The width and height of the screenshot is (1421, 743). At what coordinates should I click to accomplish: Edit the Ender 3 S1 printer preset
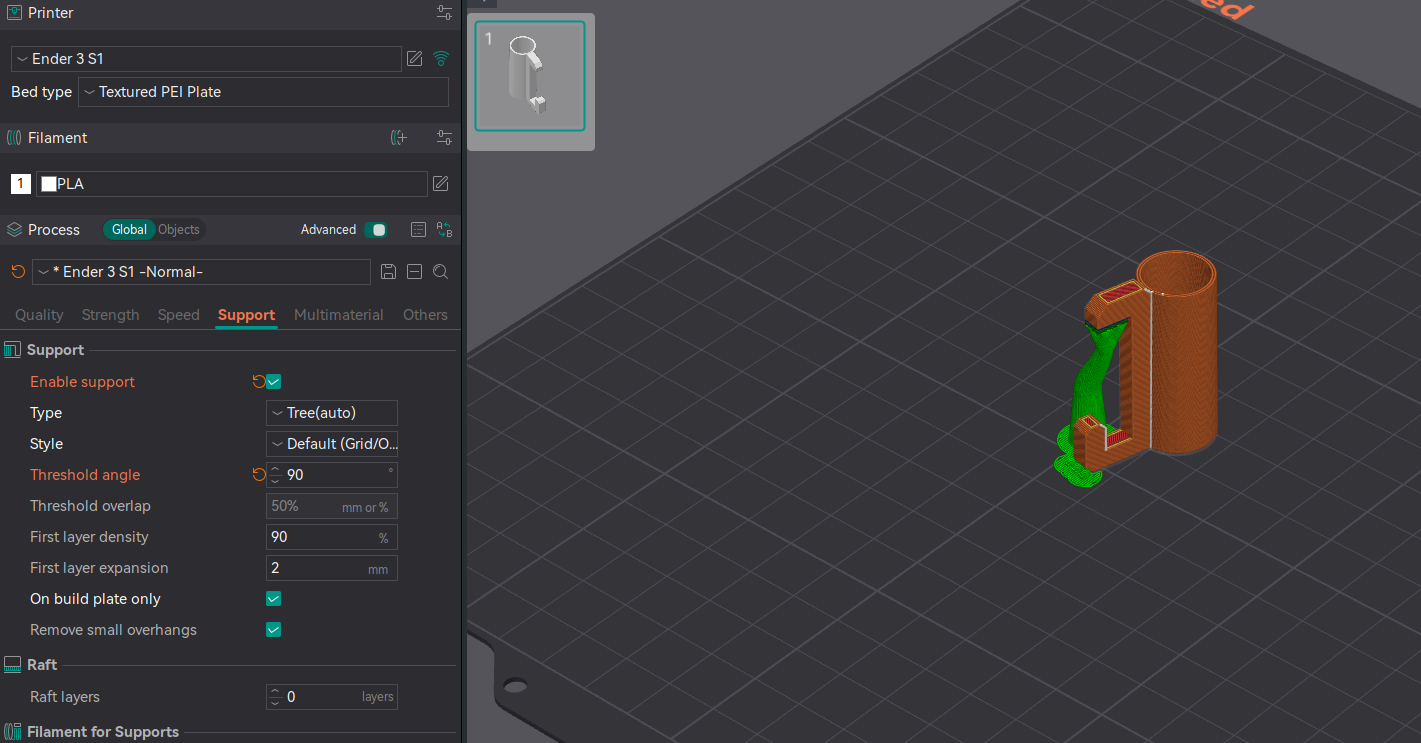415,59
